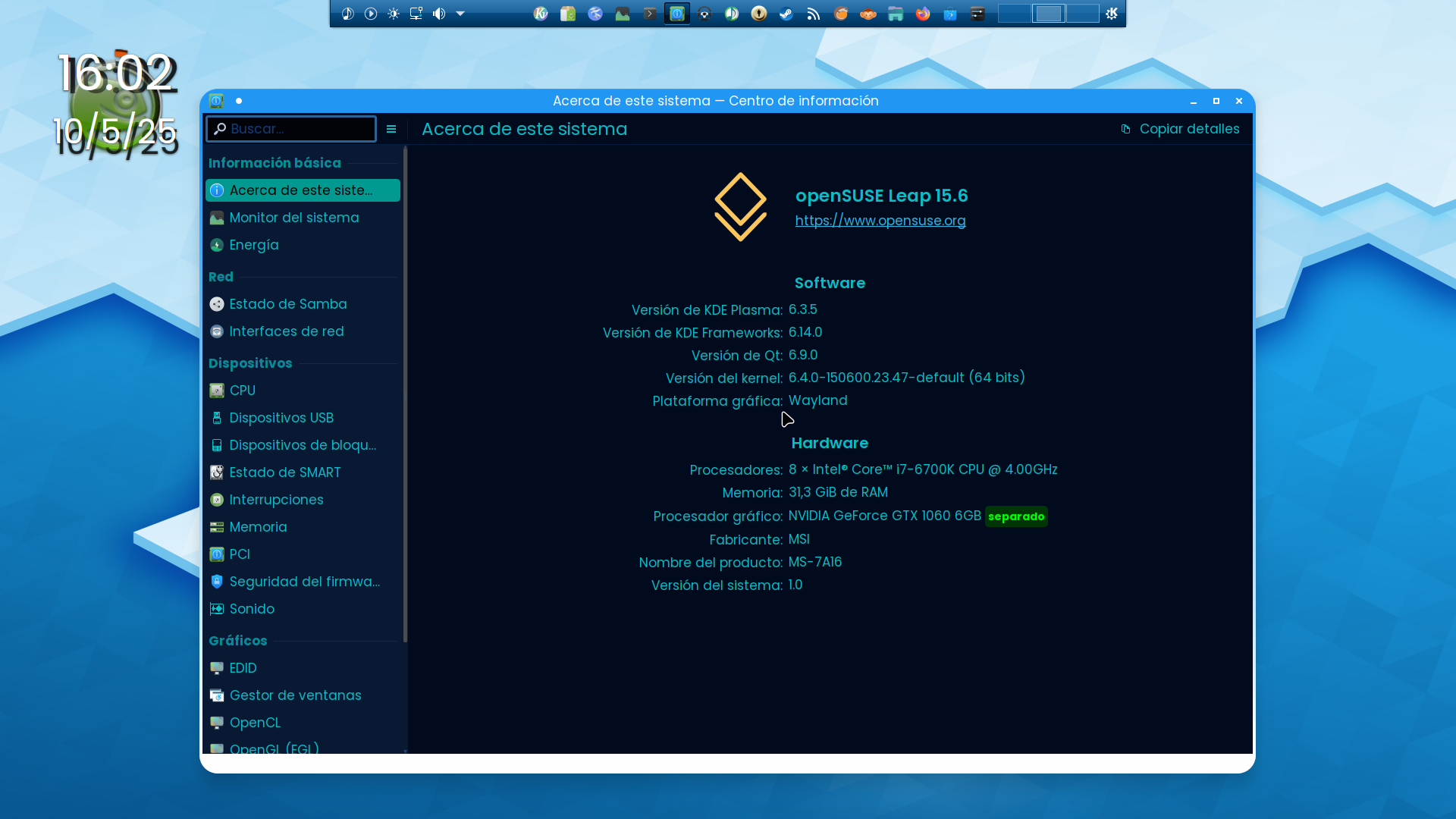The height and width of the screenshot is (819, 1456).
Task: Open the PCI information page
Action: (303, 554)
